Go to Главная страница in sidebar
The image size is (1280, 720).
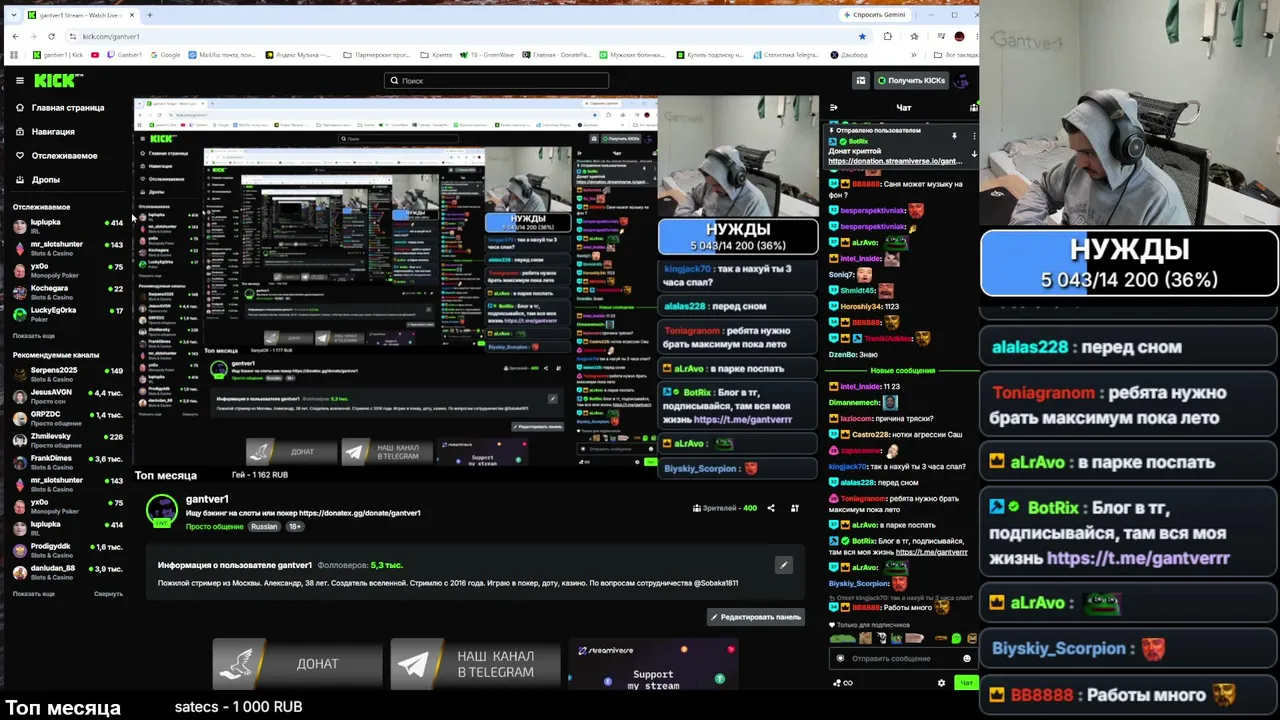coord(60,107)
